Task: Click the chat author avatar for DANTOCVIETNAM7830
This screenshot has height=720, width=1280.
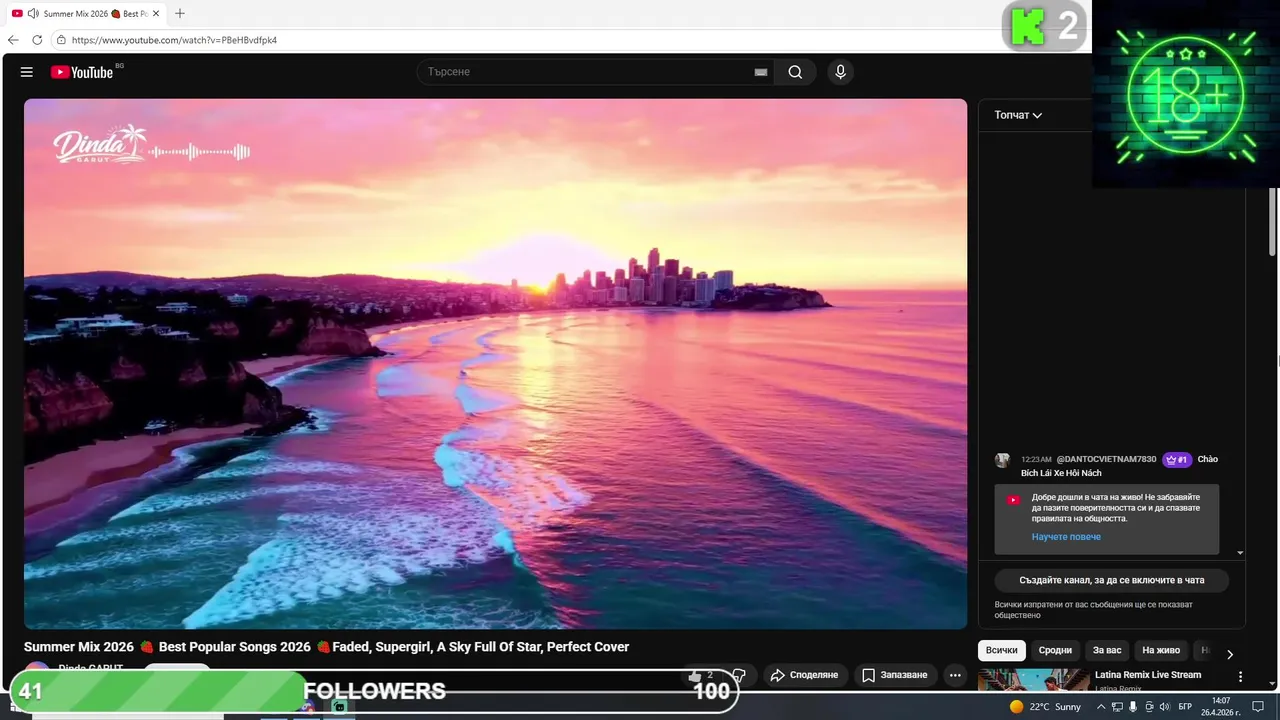Action: pyautogui.click(x=1002, y=460)
